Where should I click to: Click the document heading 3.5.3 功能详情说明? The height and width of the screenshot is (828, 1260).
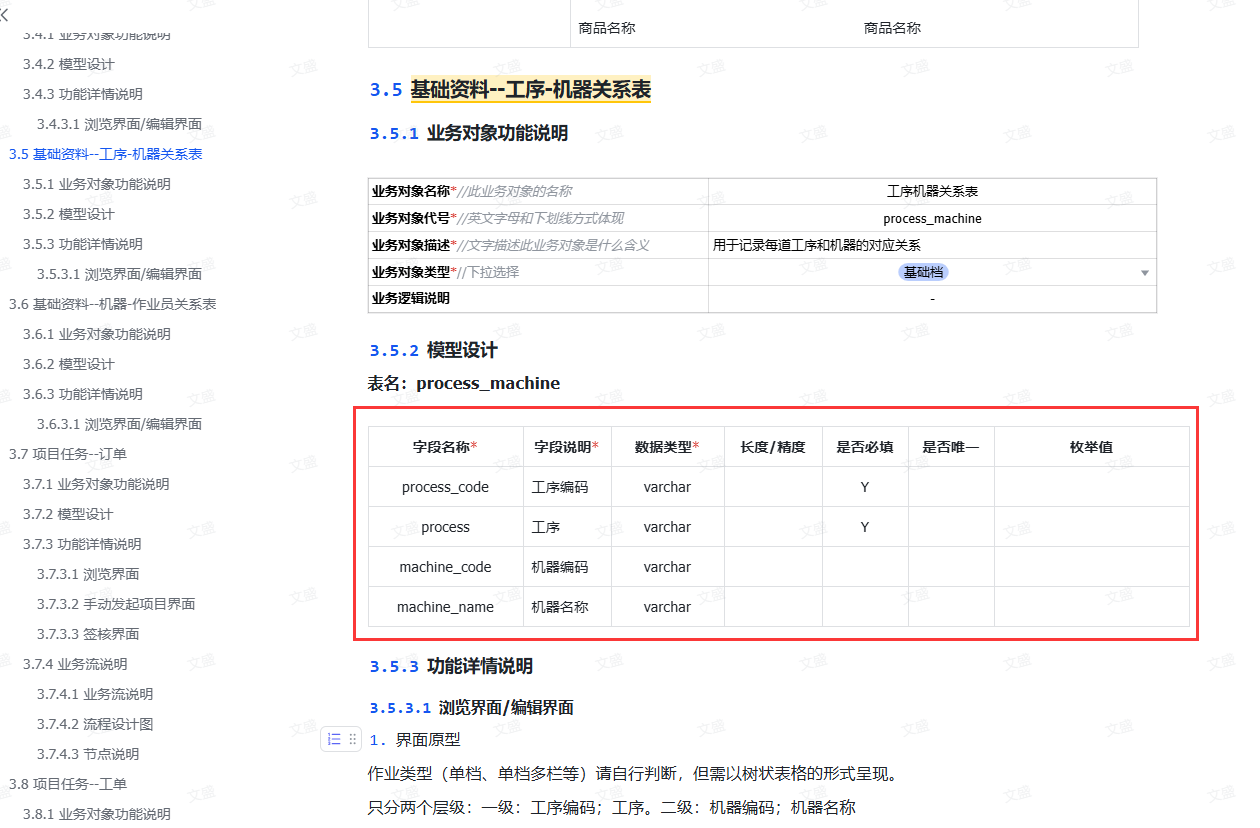tap(451, 666)
